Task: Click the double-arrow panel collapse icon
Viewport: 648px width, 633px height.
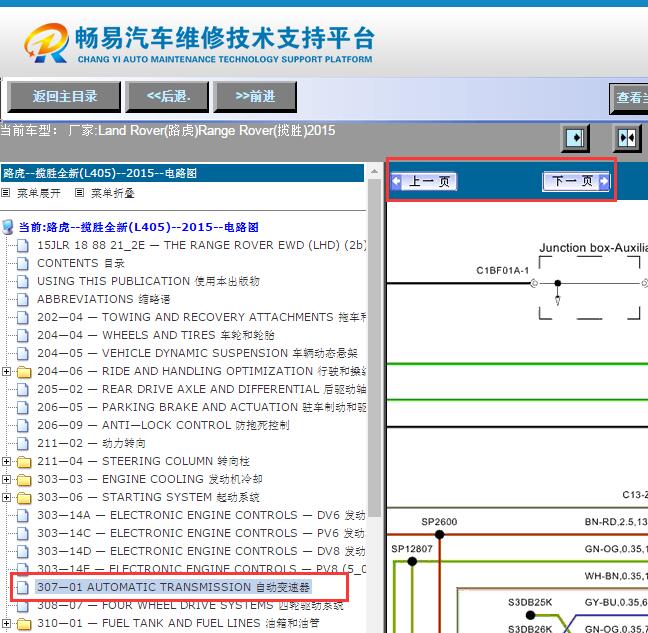Action: (627, 138)
